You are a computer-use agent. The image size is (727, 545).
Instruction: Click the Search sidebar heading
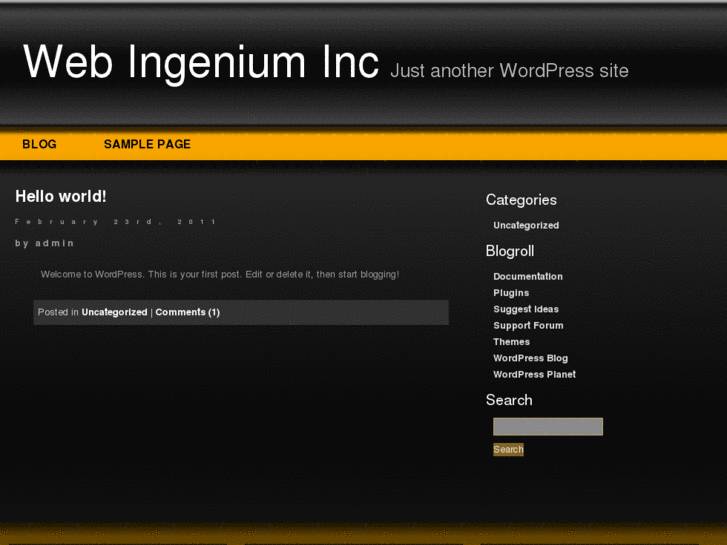[x=509, y=400]
